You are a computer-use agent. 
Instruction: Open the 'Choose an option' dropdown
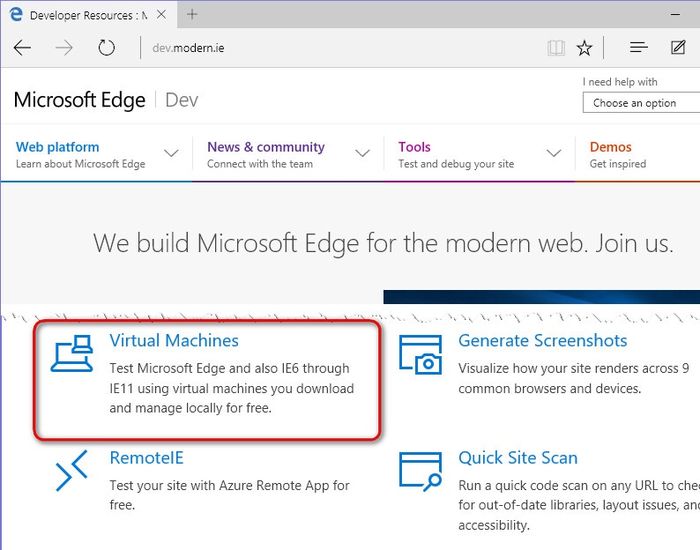point(640,103)
